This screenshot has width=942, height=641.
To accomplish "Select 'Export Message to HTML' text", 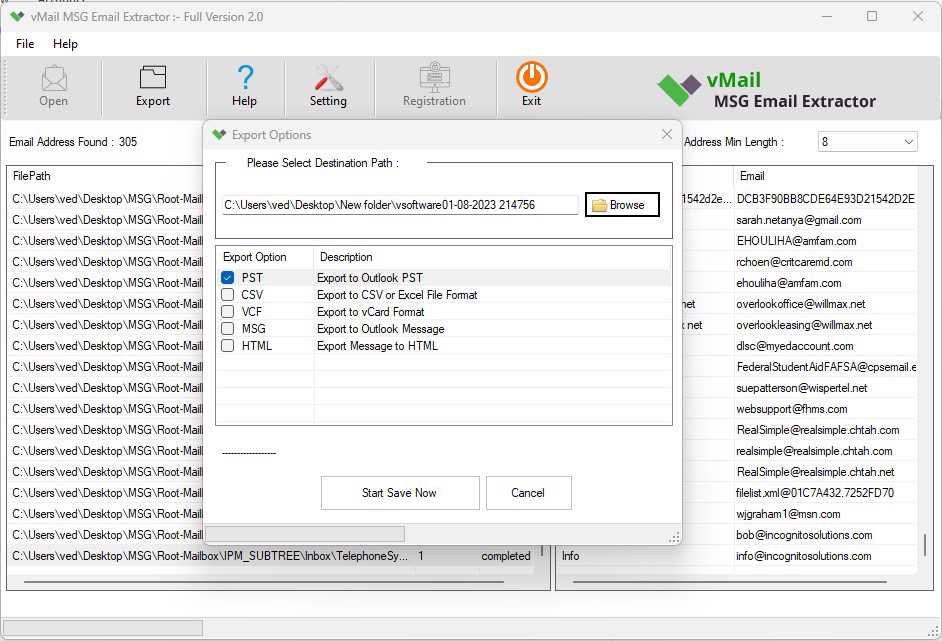I will pos(377,345).
